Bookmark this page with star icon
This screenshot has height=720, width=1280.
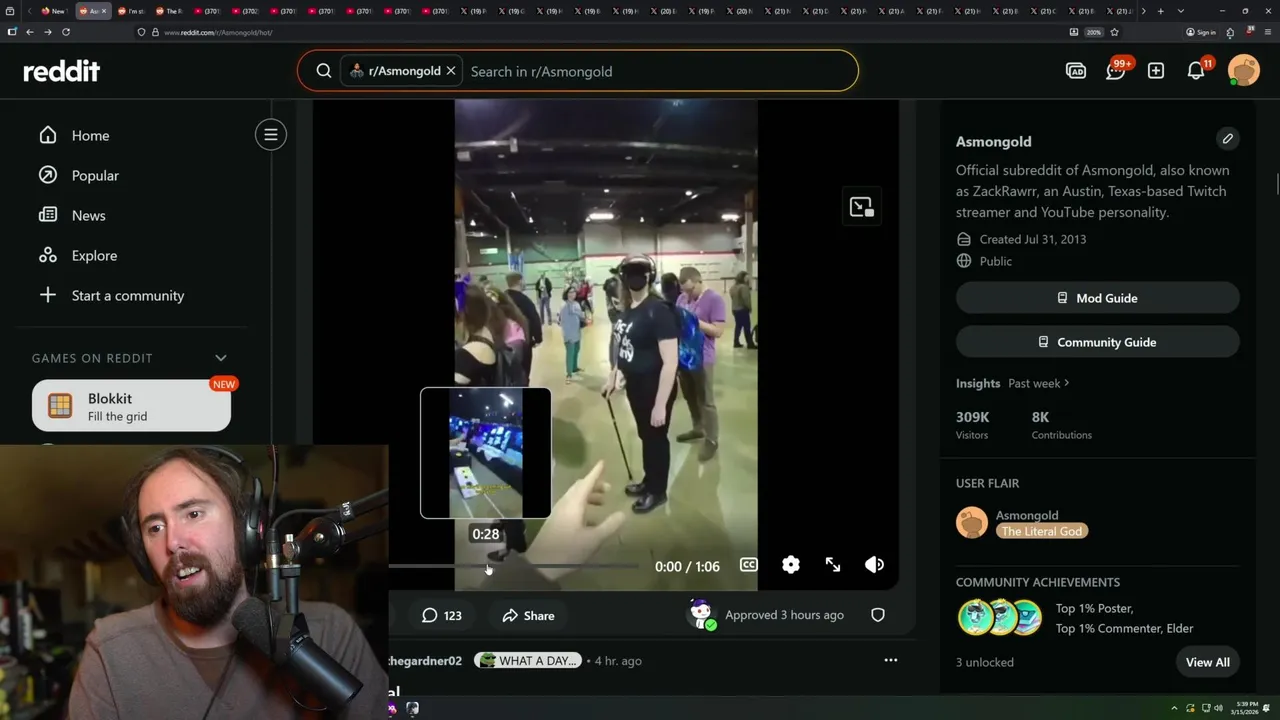(1114, 32)
